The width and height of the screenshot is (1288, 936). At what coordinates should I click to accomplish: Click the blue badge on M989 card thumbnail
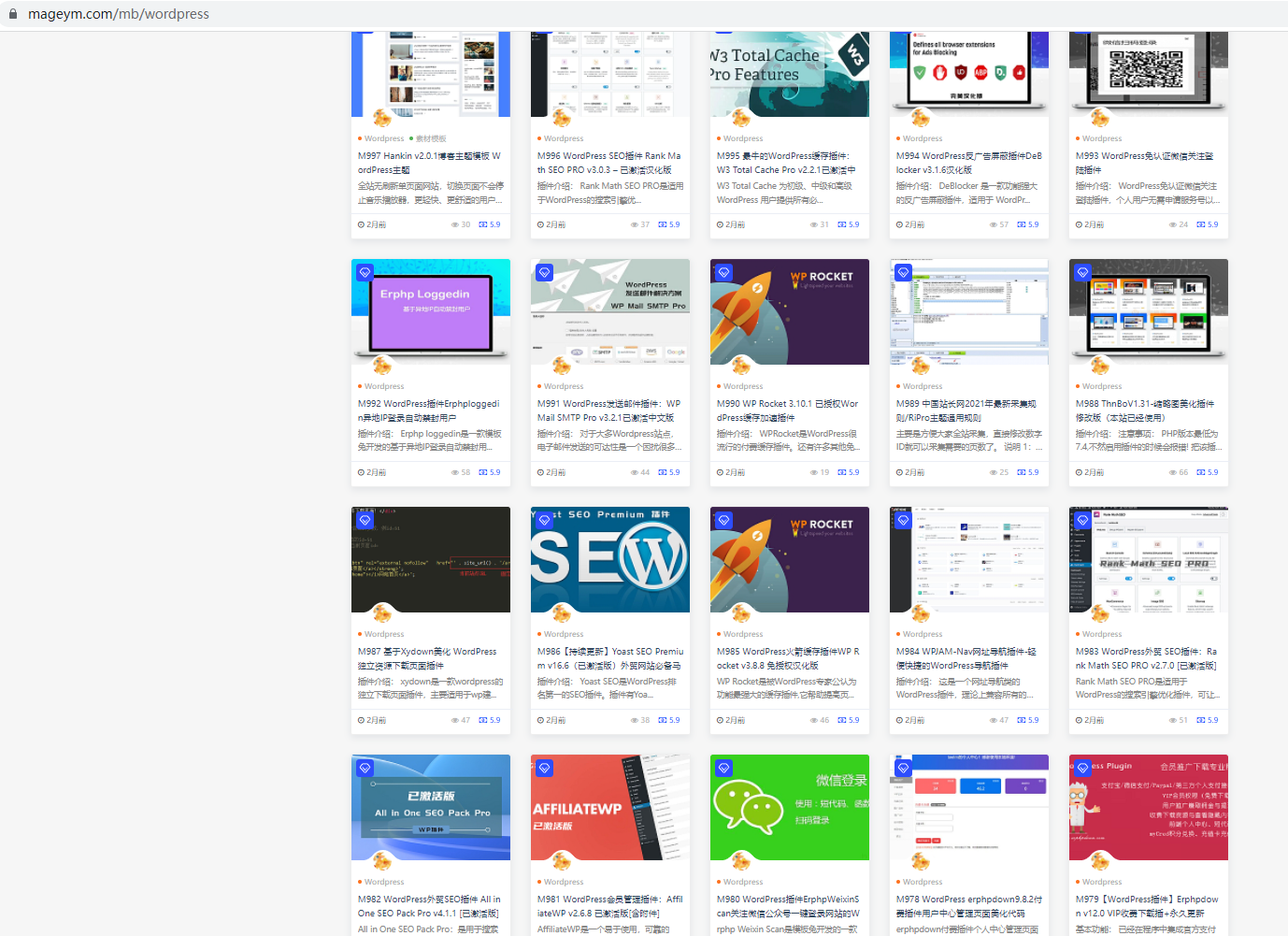[904, 272]
